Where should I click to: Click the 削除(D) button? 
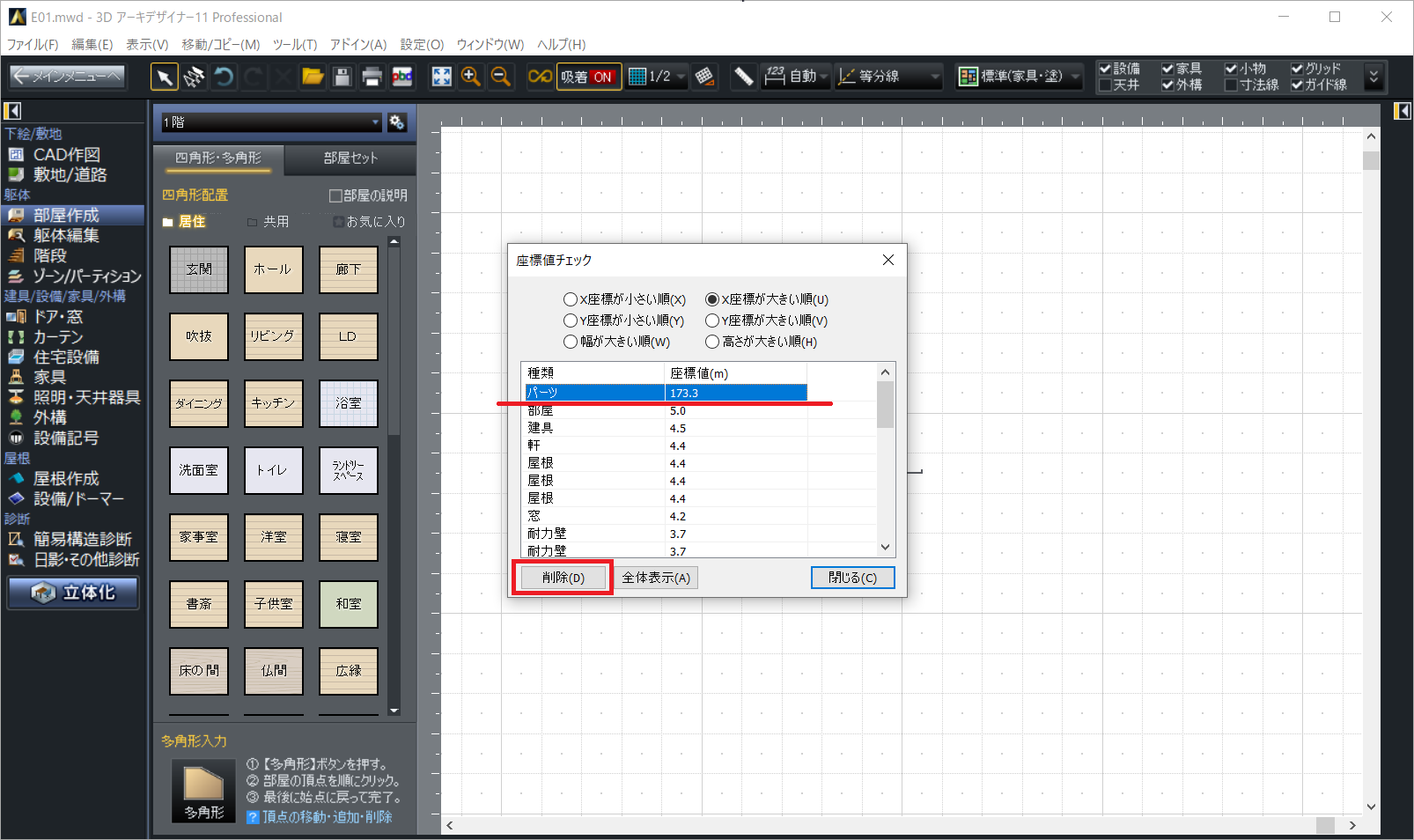pos(563,578)
